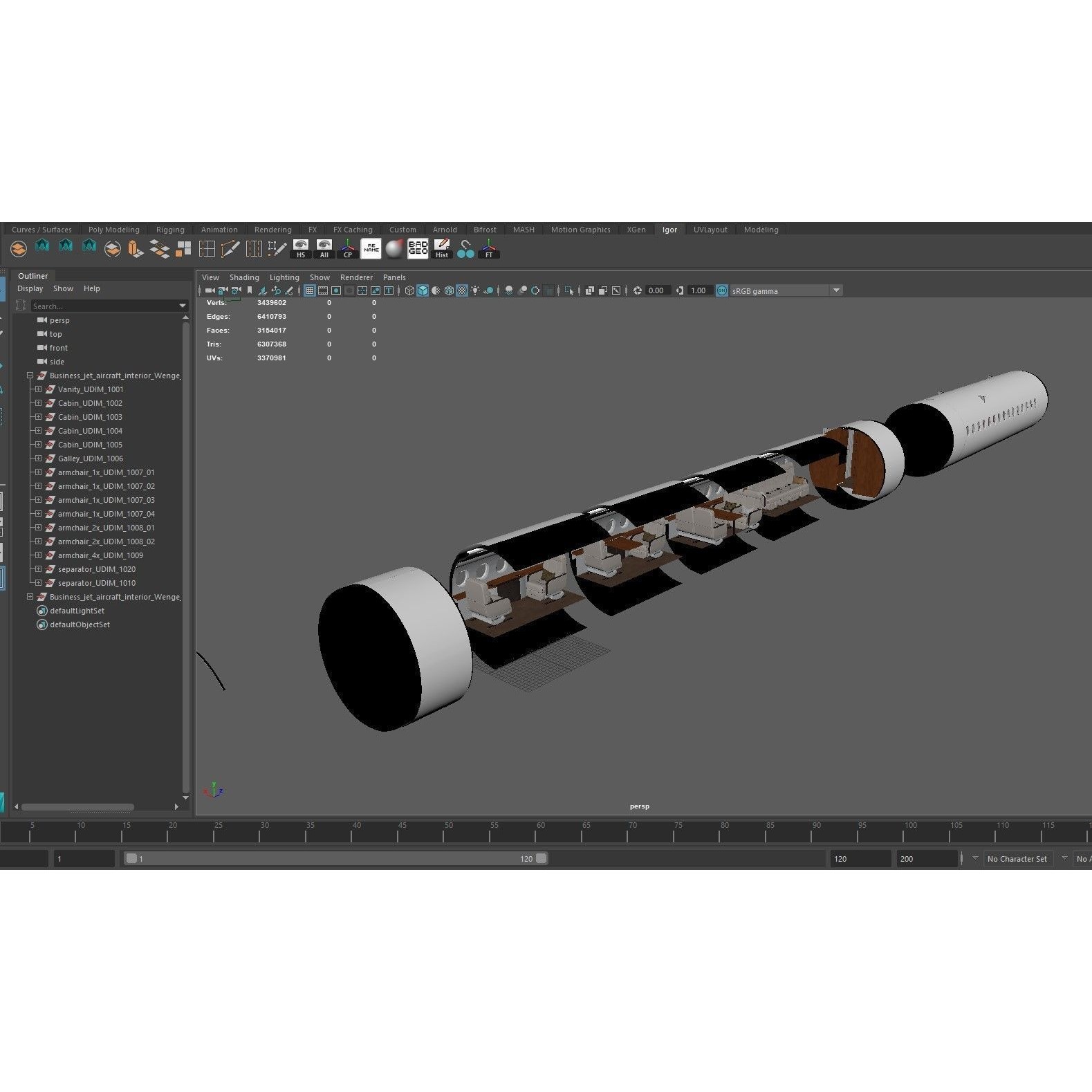Viewport: 1092px width, 1092px height.
Task: Toggle smooth shade all cube icon
Action: tap(423, 290)
